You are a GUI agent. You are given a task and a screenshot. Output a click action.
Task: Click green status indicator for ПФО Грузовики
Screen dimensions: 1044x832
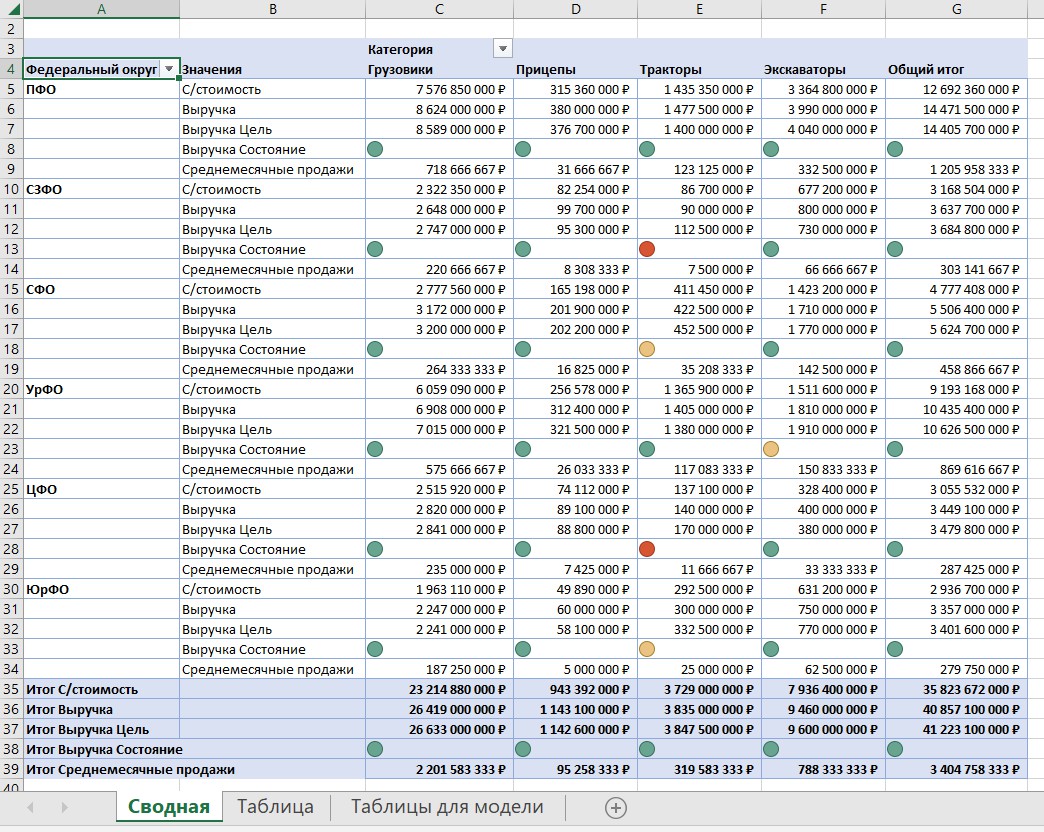[x=375, y=149]
